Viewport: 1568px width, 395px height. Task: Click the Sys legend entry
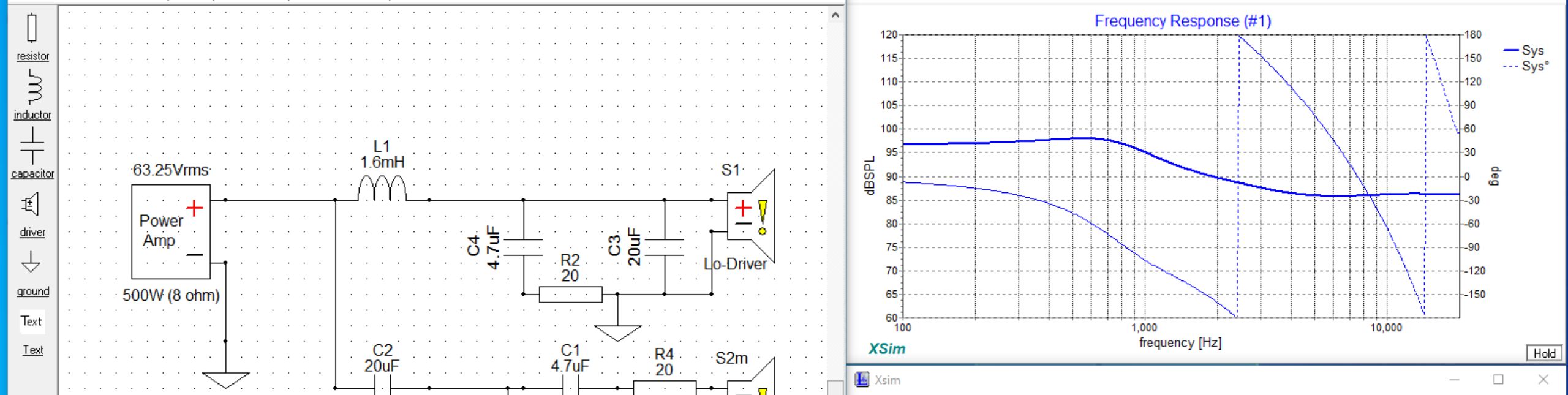coord(1532,50)
